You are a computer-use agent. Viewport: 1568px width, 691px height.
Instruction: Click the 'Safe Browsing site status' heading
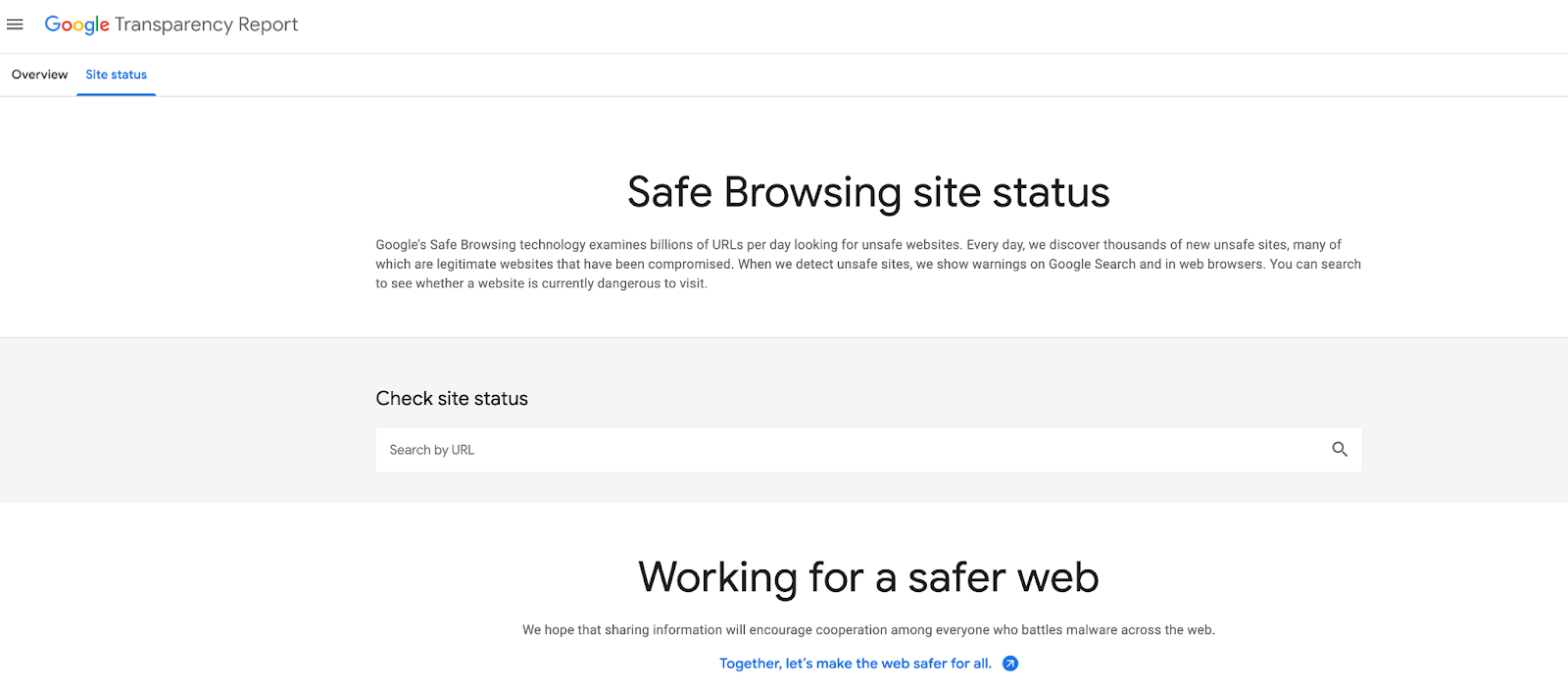click(868, 192)
